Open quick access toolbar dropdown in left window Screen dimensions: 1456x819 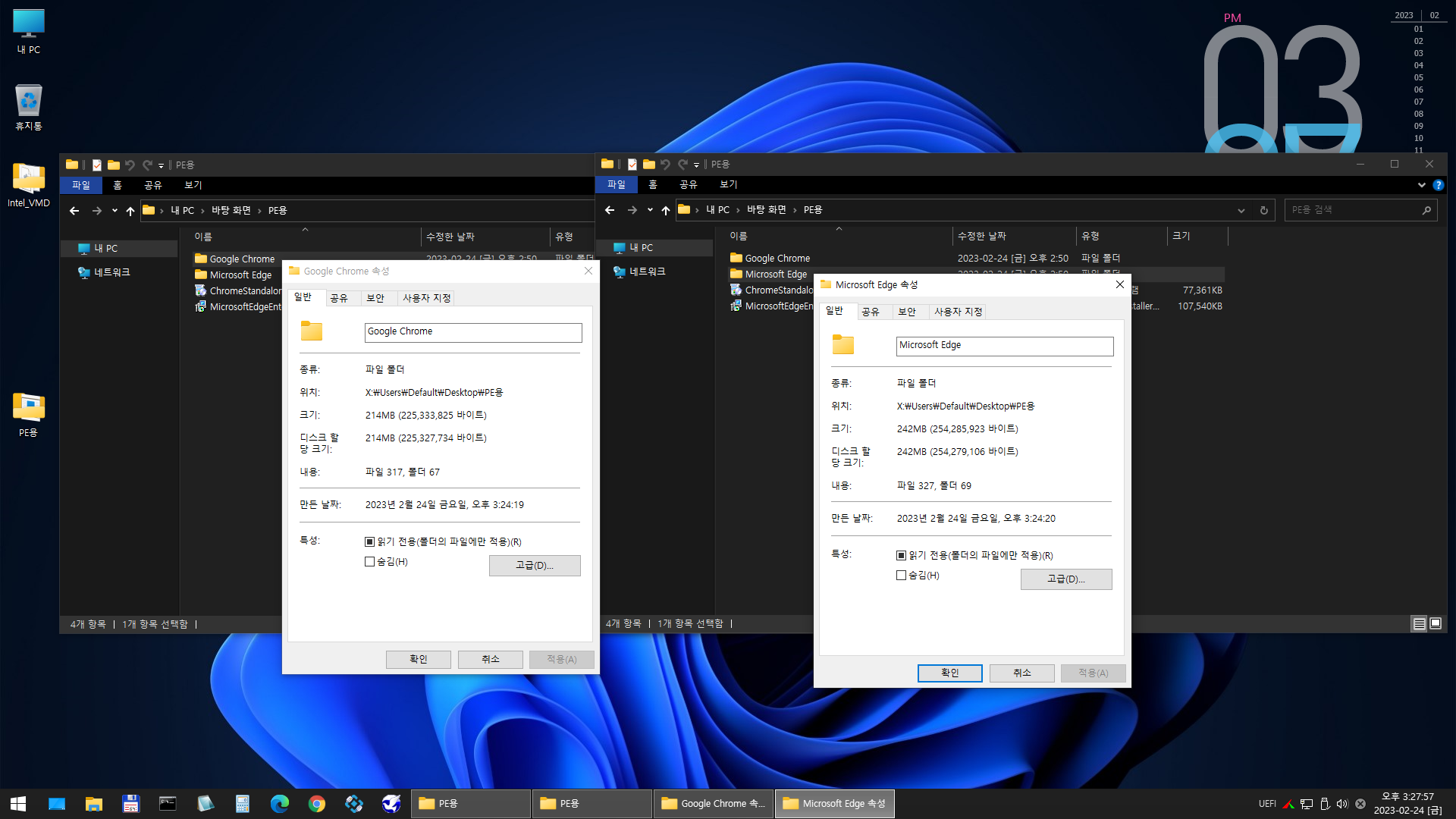[161, 165]
